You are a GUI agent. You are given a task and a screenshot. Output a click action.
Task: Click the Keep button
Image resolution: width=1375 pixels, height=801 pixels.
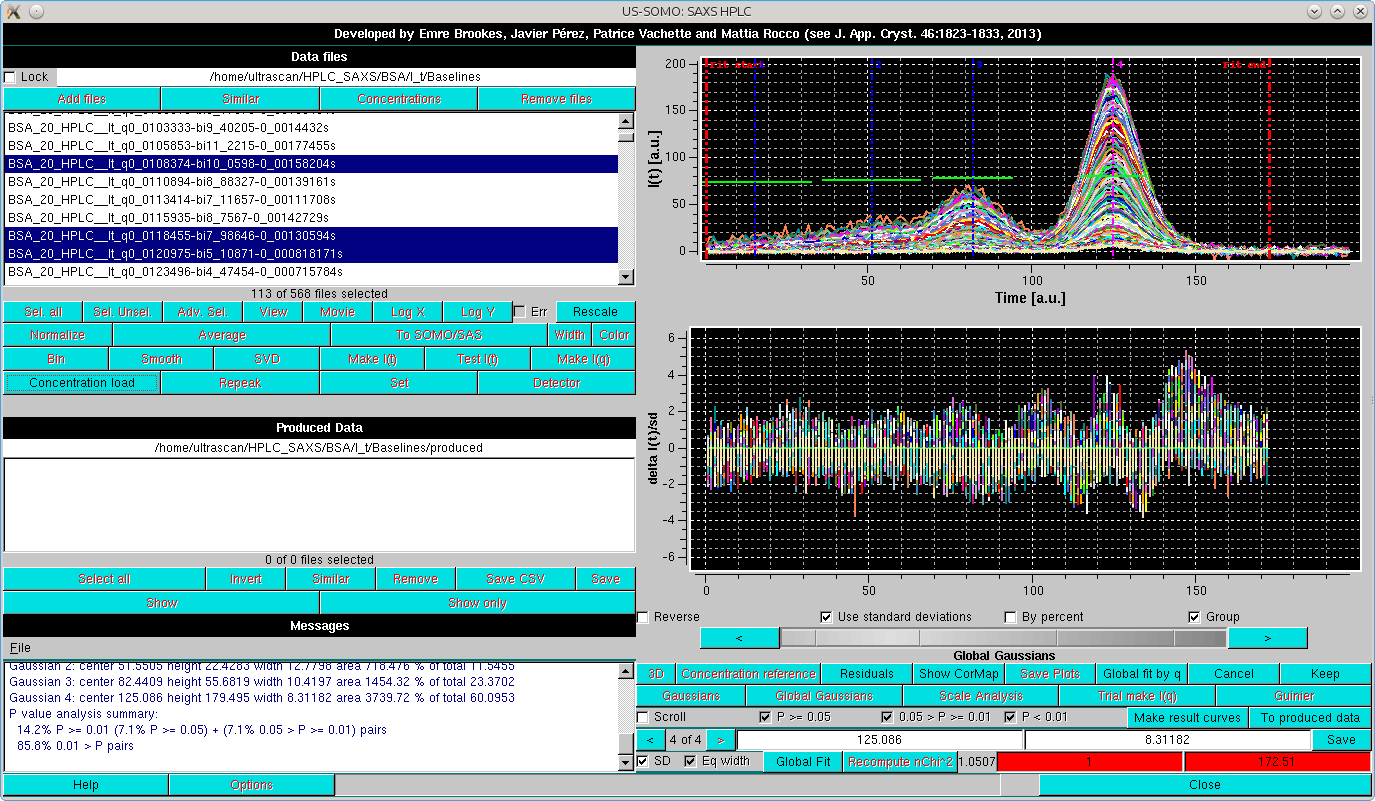[x=1325, y=674]
